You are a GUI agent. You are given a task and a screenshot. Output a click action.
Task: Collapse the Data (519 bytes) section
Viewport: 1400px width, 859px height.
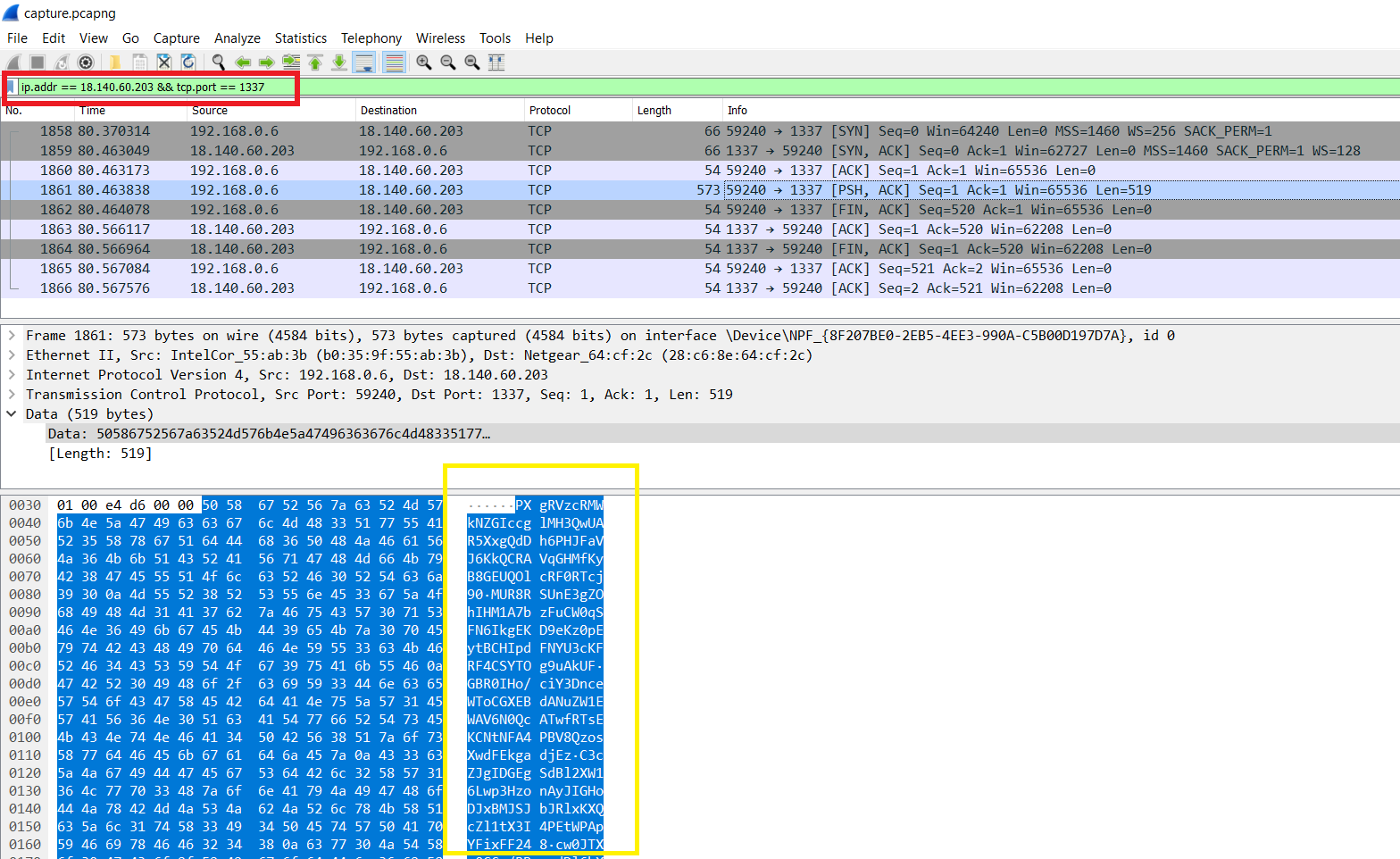click(x=12, y=414)
